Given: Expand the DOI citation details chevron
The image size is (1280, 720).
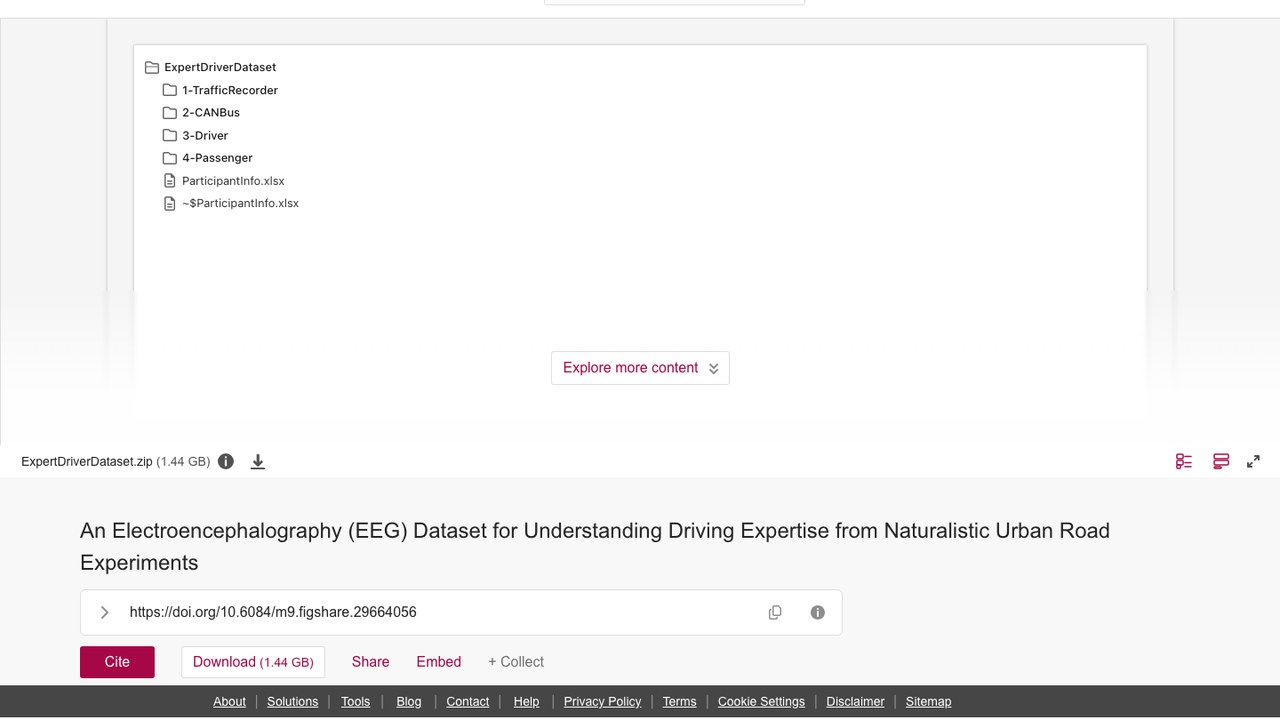Looking at the screenshot, I should point(105,612).
